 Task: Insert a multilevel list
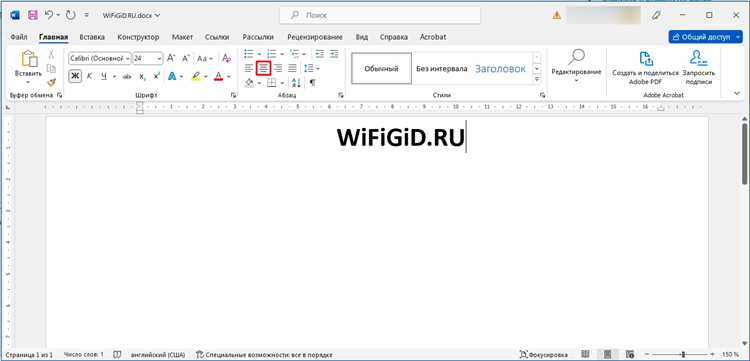tap(295, 54)
